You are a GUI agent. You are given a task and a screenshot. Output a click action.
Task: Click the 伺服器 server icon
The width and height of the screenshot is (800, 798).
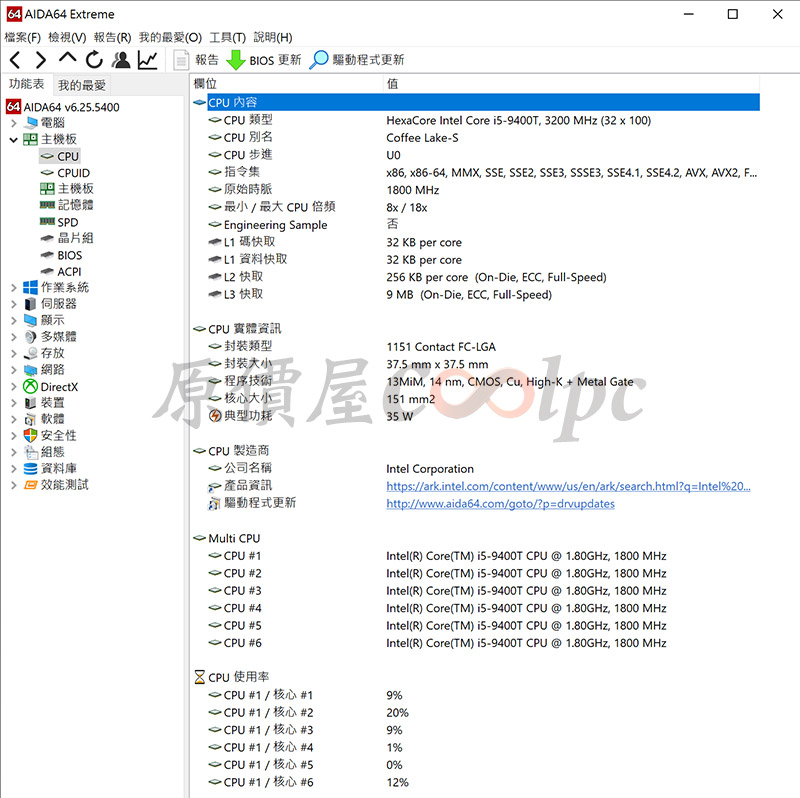pyautogui.click(x=31, y=304)
